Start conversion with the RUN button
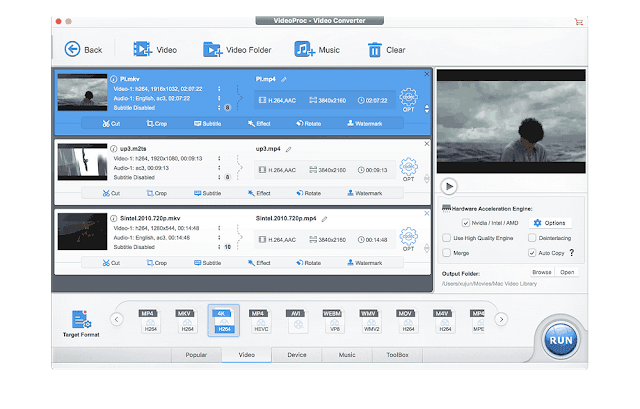This screenshot has width=640, height=409. [x=561, y=340]
